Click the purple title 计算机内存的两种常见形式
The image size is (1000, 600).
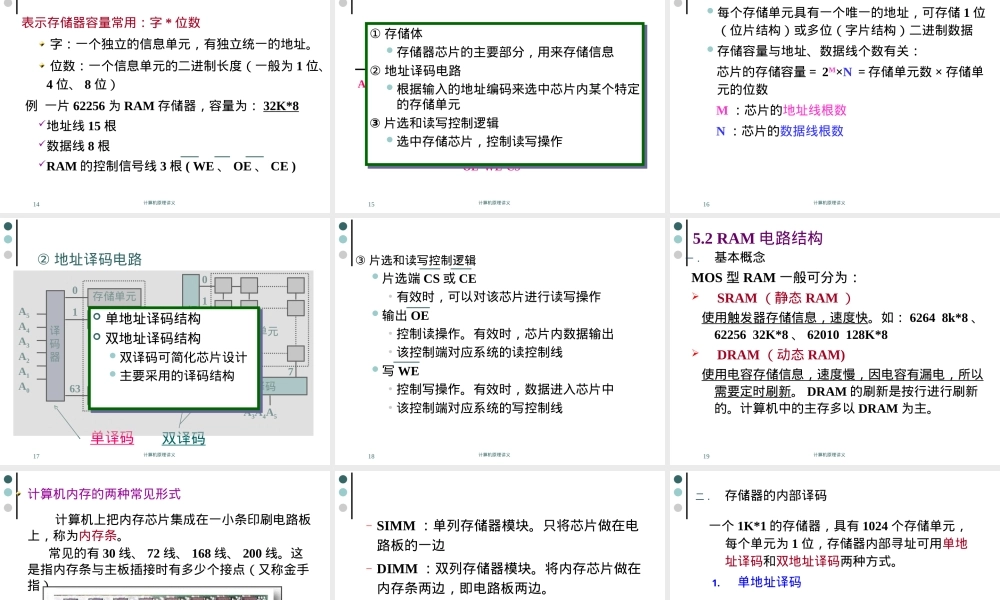pos(104,494)
